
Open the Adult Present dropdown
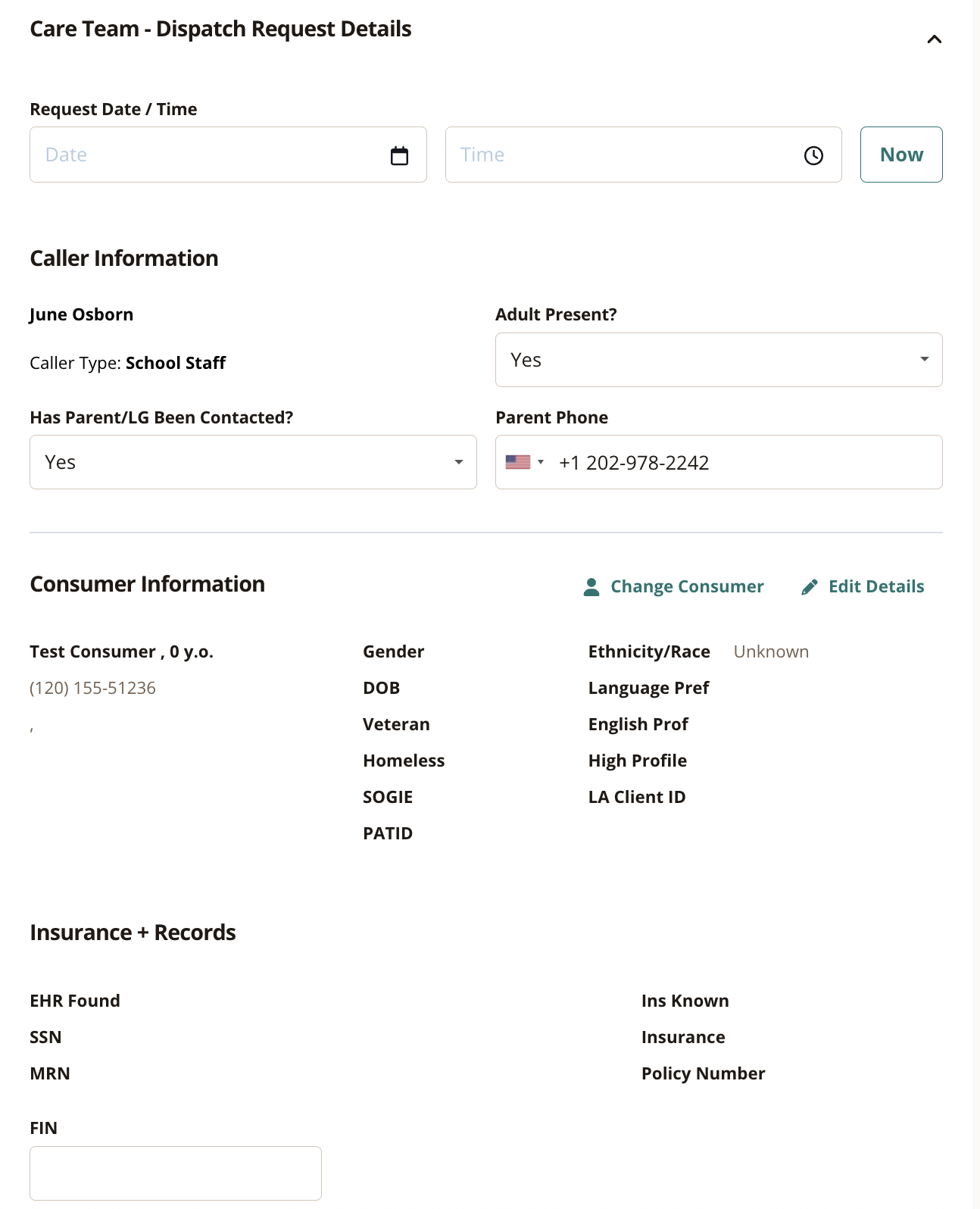pos(719,360)
